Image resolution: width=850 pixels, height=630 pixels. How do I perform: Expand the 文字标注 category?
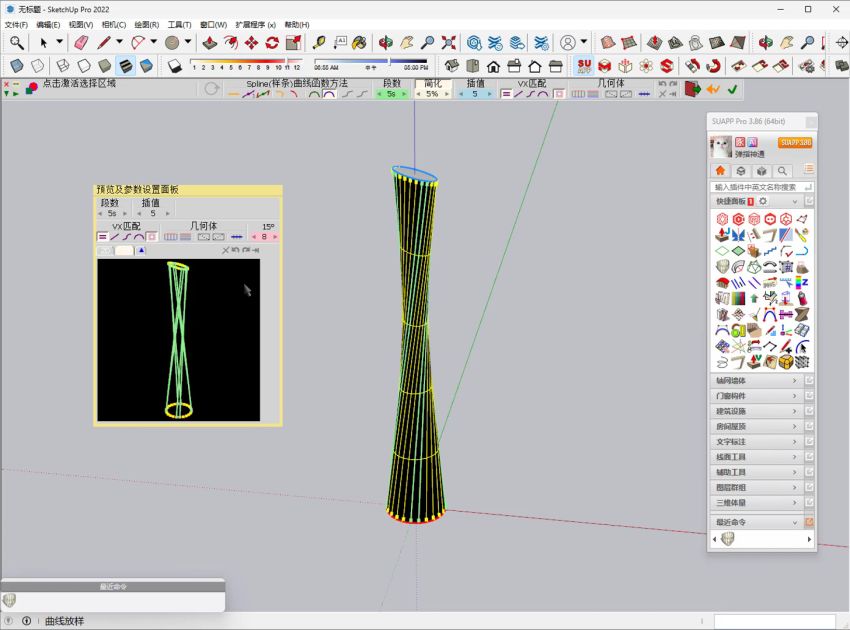757,442
